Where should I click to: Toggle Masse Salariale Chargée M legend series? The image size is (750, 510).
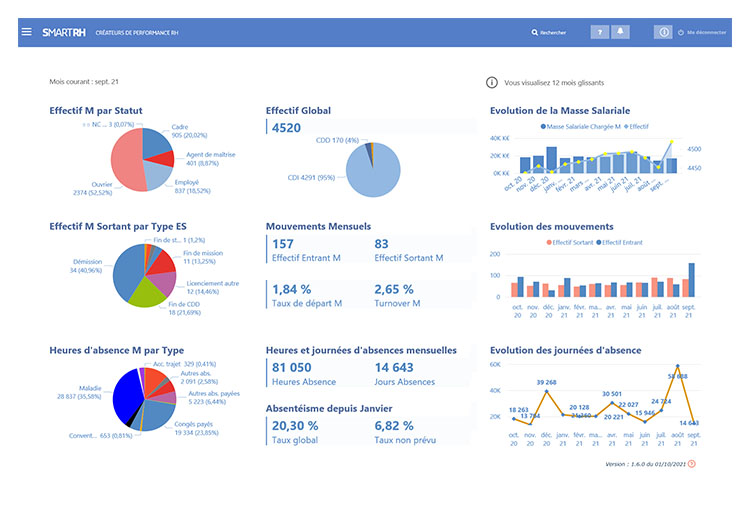tap(580, 126)
